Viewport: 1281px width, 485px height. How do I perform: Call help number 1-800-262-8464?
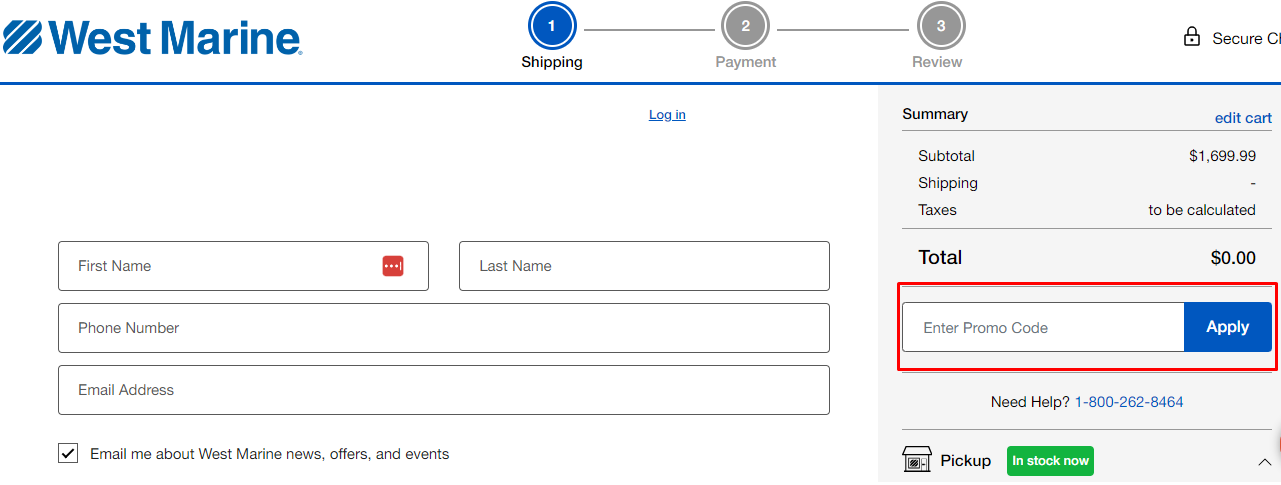click(x=1129, y=402)
